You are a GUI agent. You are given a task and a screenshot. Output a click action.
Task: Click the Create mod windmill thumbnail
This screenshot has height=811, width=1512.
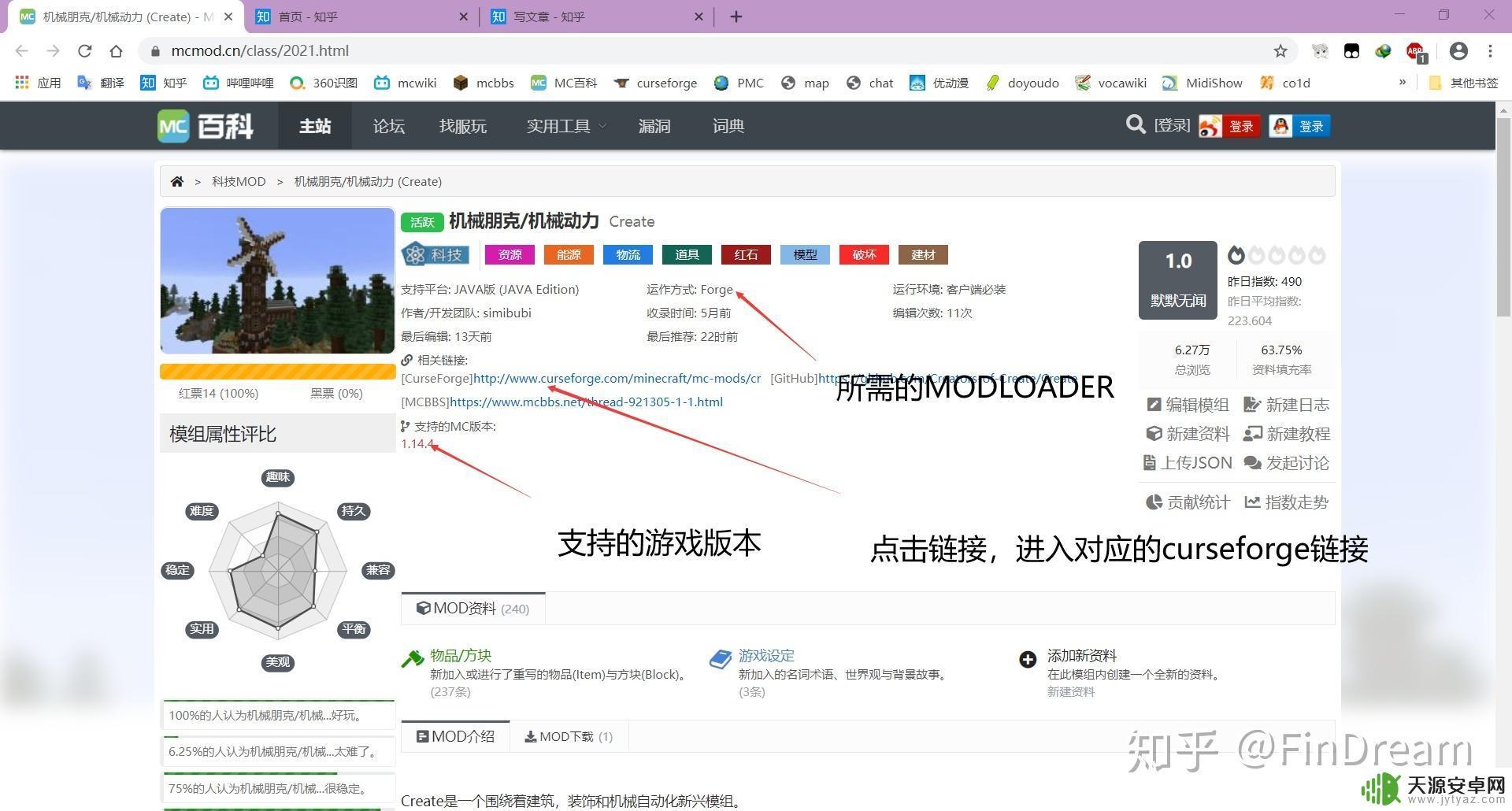coord(277,280)
